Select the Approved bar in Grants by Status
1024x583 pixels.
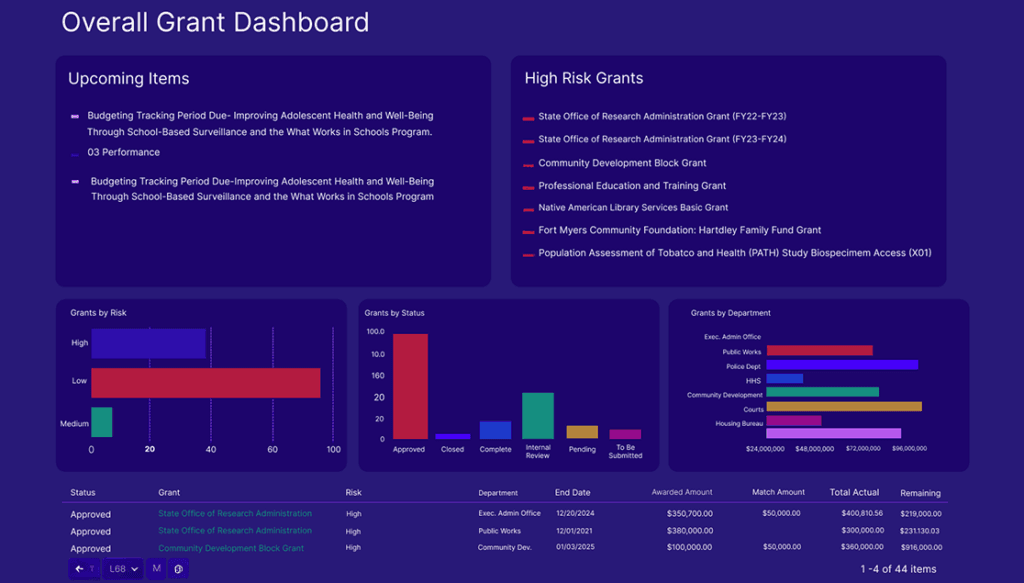click(x=409, y=386)
